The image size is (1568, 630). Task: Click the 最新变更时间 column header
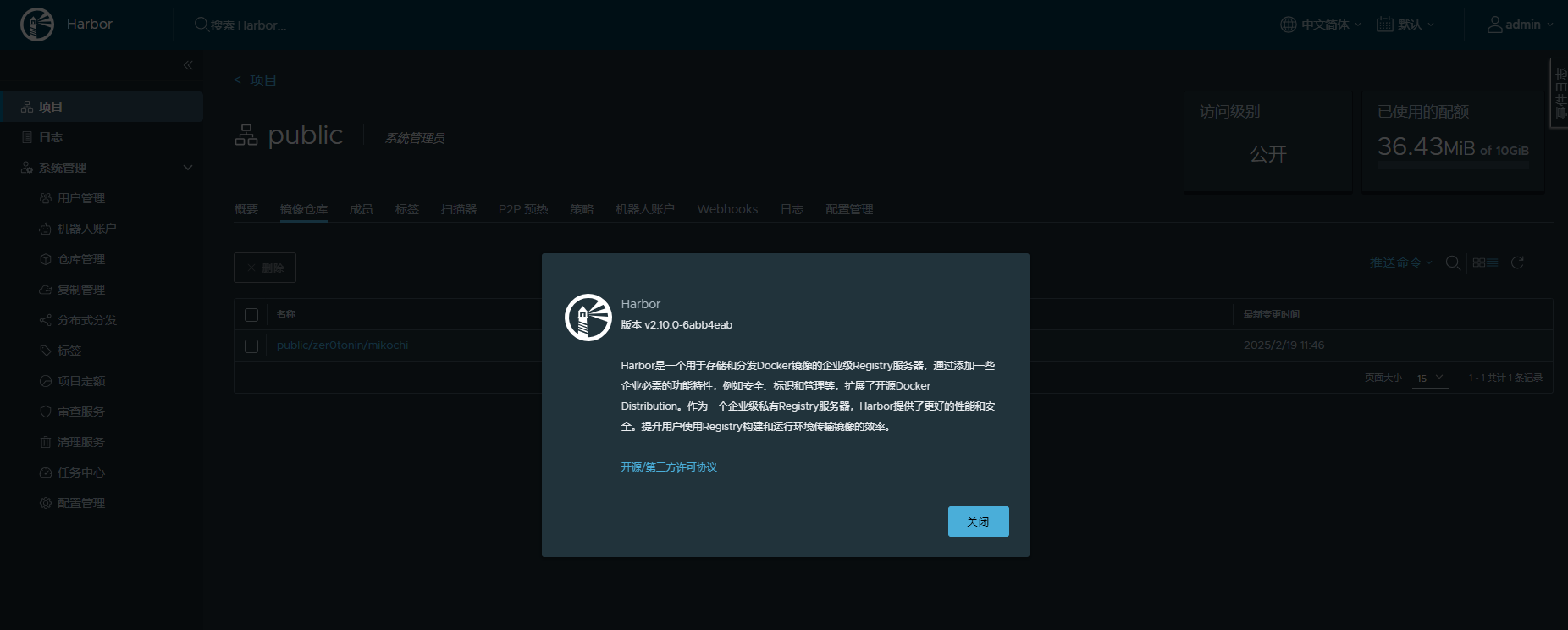click(x=1272, y=314)
